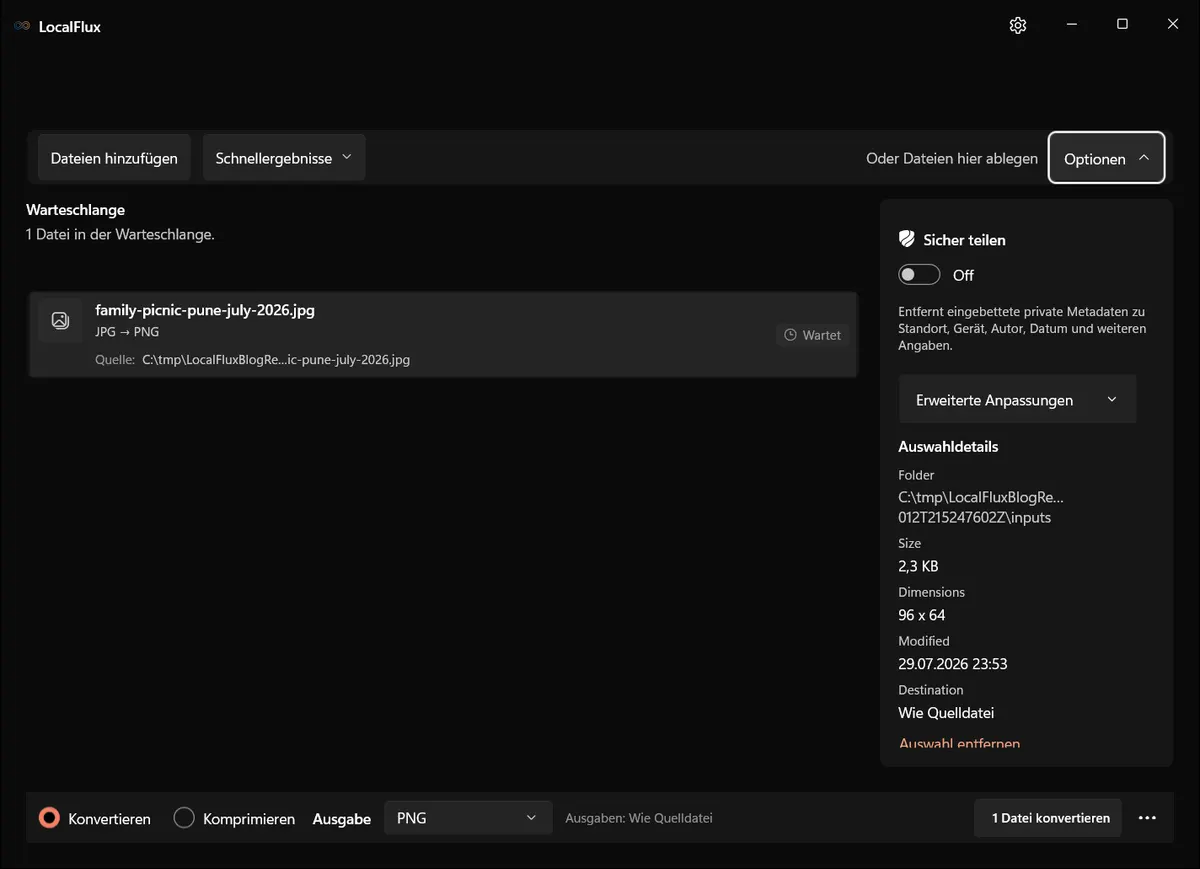Click the 2,3 KB size value
The width and height of the screenshot is (1200, 869).
coord(918,566)
